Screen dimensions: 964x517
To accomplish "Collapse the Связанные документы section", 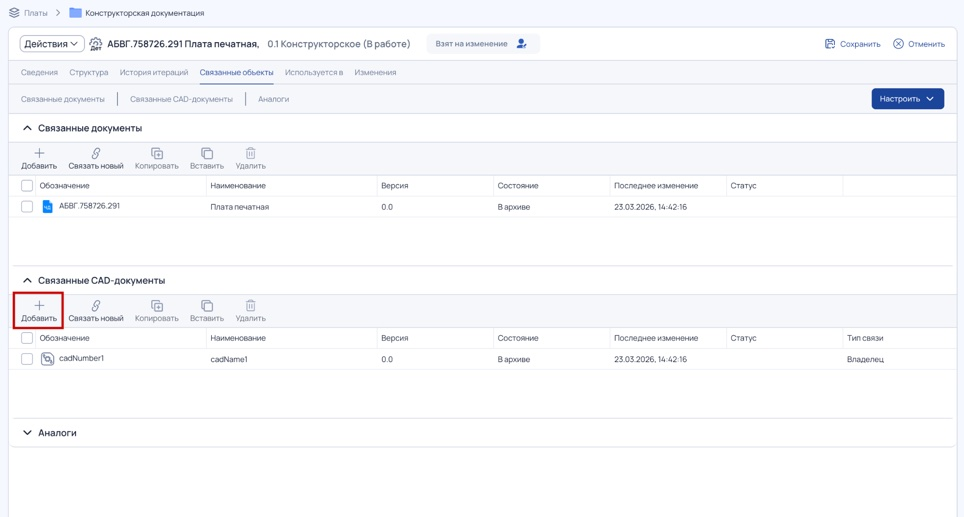I will pyautogui.click(x=27, y=128).
